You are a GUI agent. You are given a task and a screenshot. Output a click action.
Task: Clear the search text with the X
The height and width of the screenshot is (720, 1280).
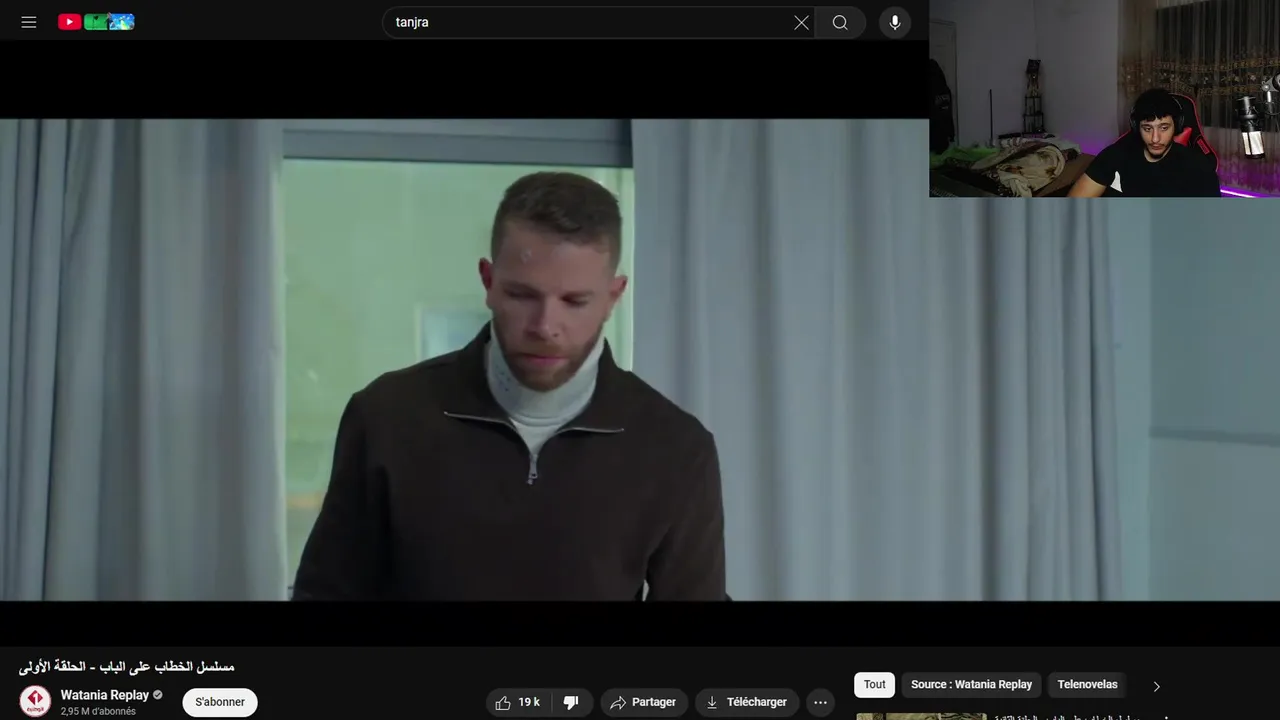pos(801,22)
